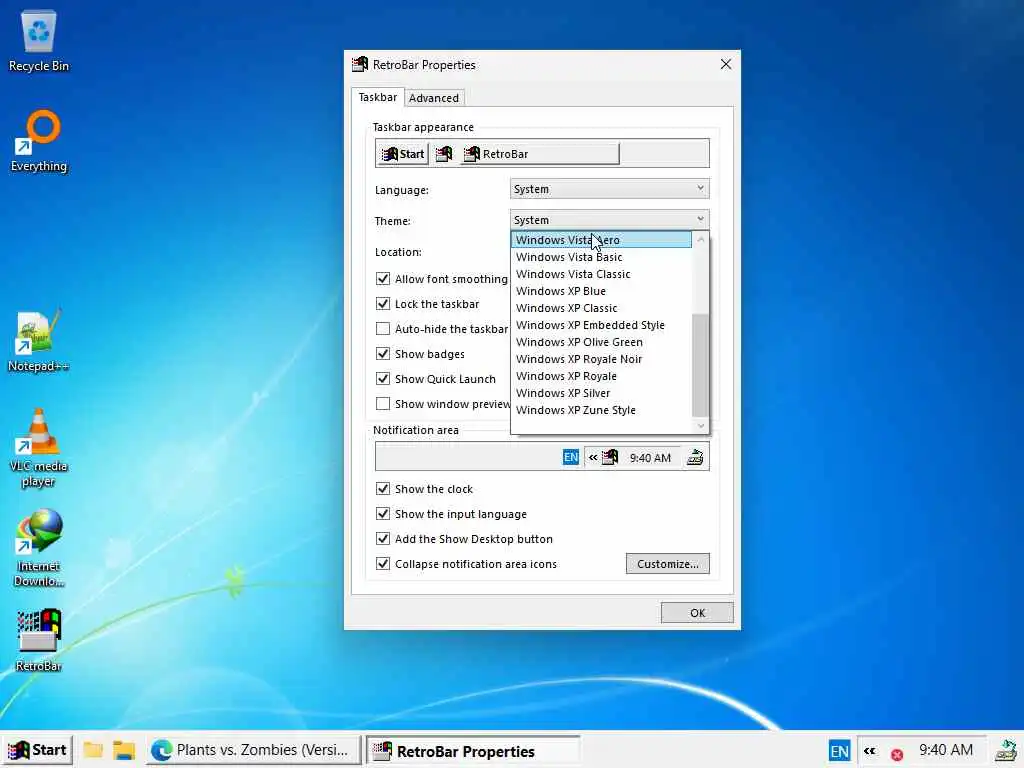
Task: Click the RetroBar icon in notification preview
Action: [x=610, y=457]
